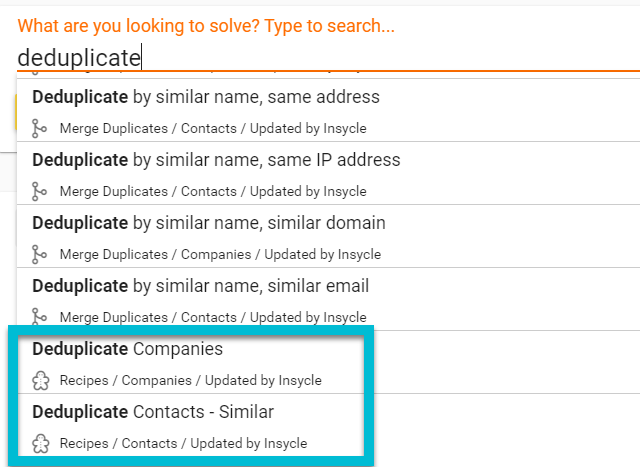Click gingerbread recipe icon for Deduplicate Contacts
This screenshot has width=640, height=467.
pyautogui.click(x=40, y=444)
